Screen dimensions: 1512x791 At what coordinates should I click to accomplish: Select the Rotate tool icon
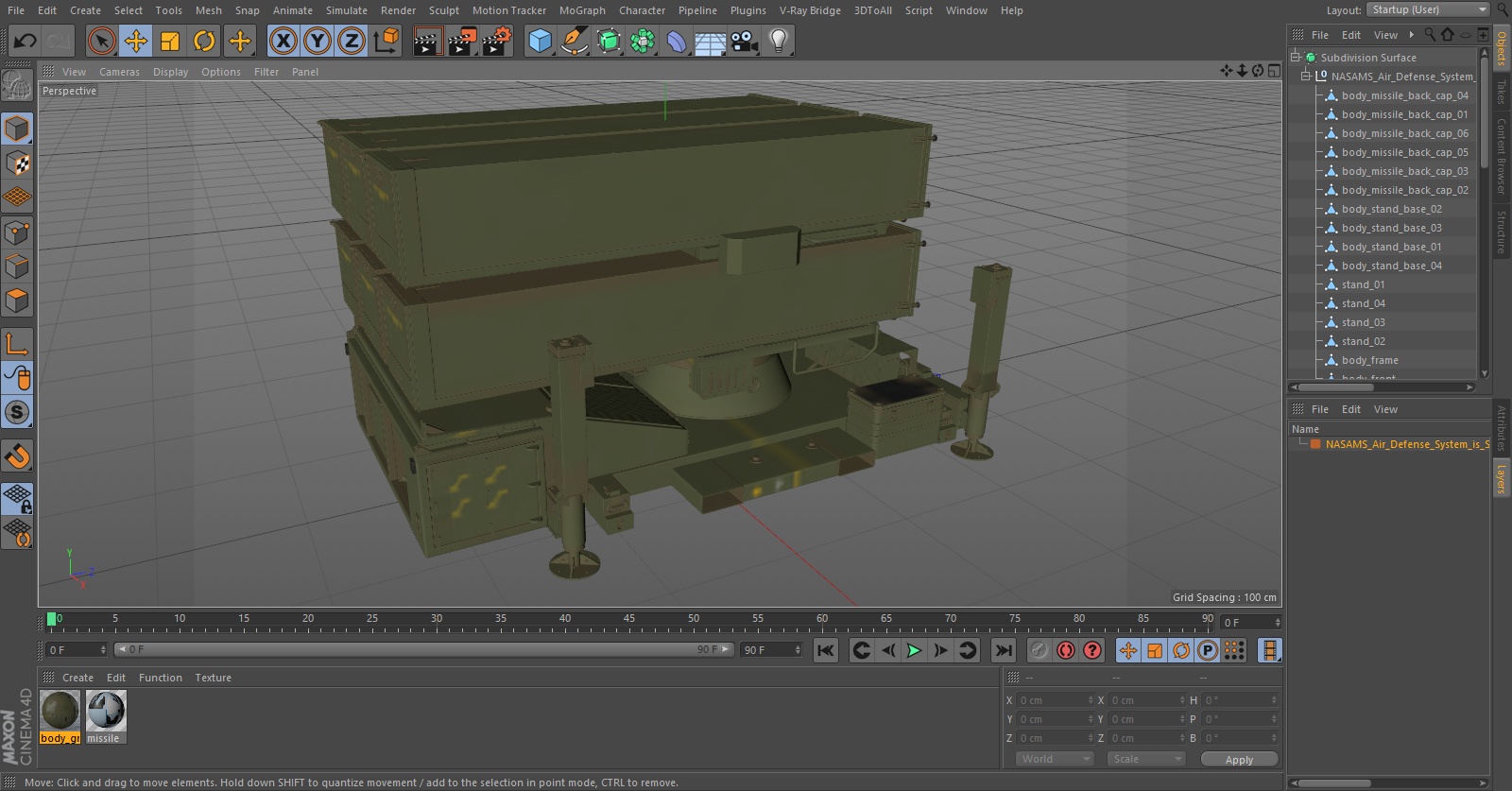pos(204,41)
